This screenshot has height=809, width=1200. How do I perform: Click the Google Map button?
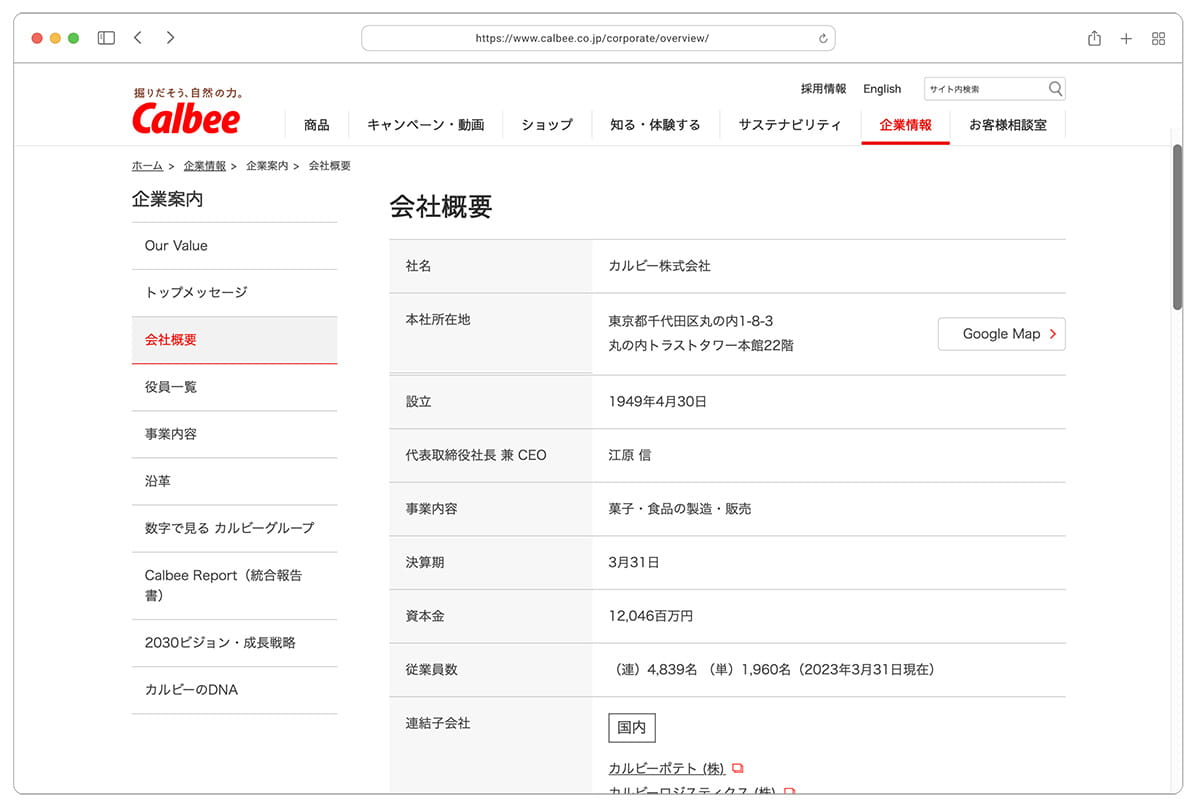click(x=1001, y=334)
